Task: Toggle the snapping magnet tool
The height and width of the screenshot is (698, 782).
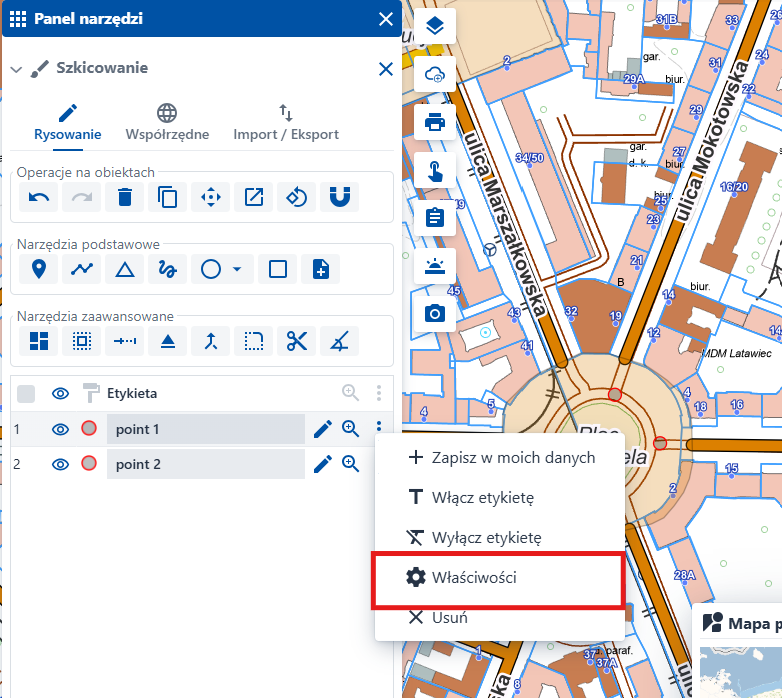Action: [x=340, y=197]
